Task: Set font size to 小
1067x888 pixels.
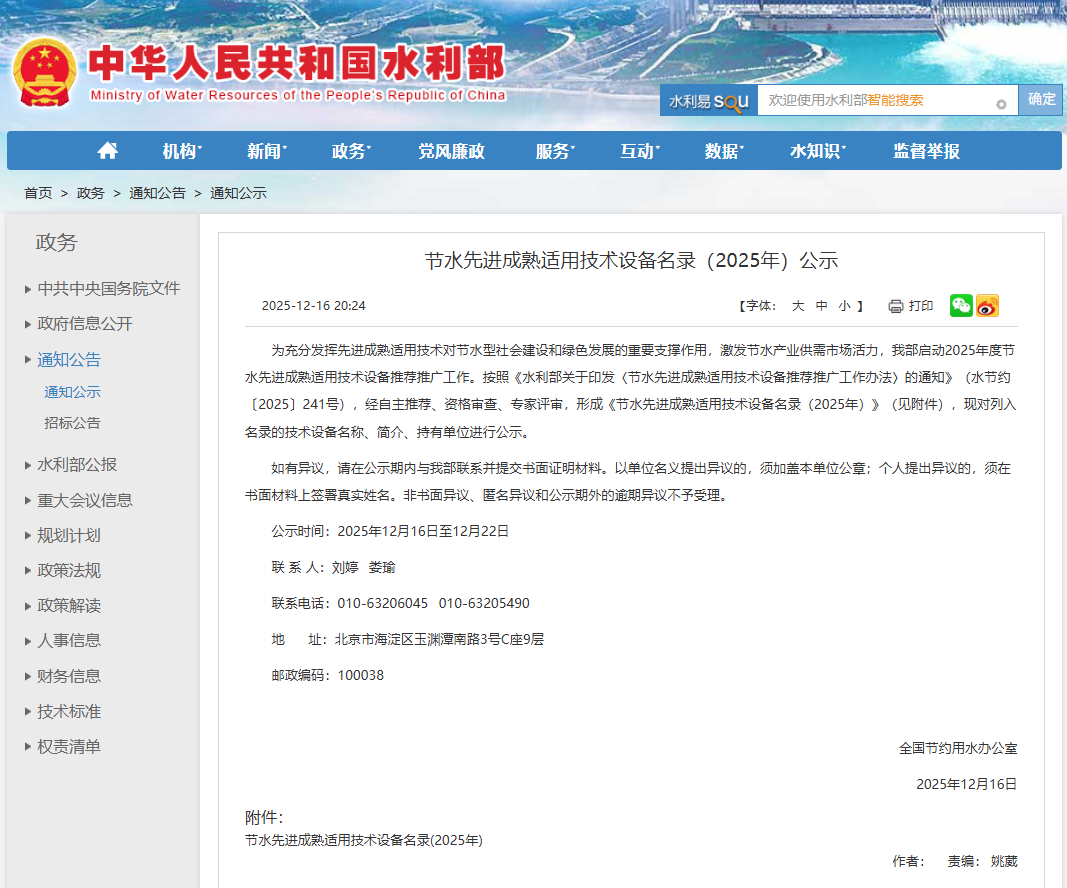Action: pyautogui.click(x=845, y=306)
